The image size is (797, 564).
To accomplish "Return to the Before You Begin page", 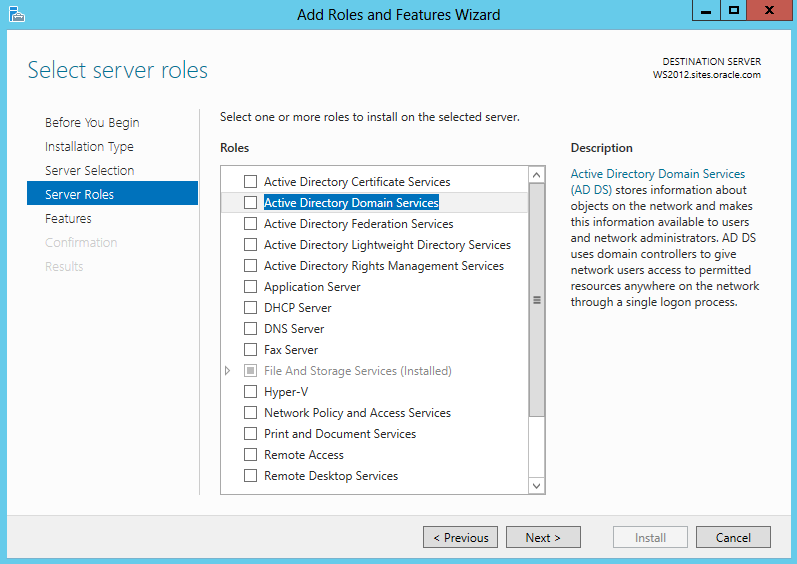I will coord(92,123).
